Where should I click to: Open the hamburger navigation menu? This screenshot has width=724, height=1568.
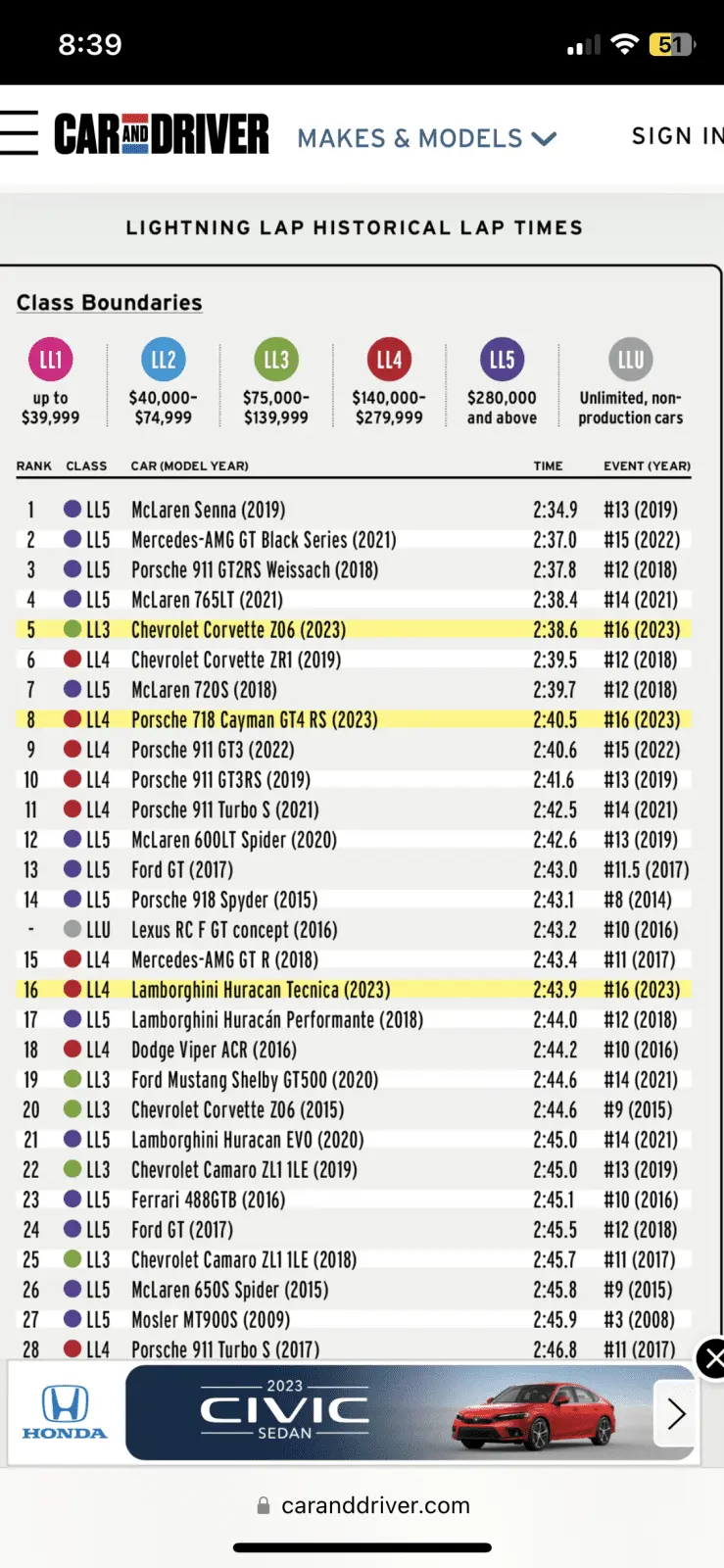tap(20, 133)
